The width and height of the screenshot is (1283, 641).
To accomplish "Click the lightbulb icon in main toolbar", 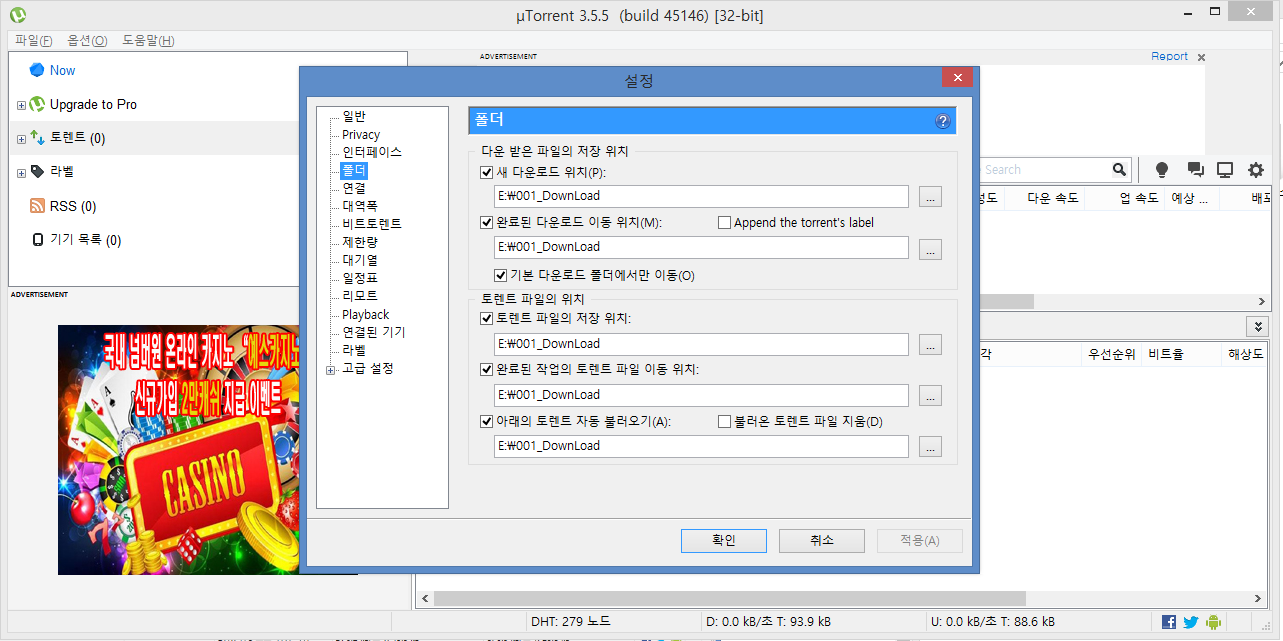I will click(1162, 170).
